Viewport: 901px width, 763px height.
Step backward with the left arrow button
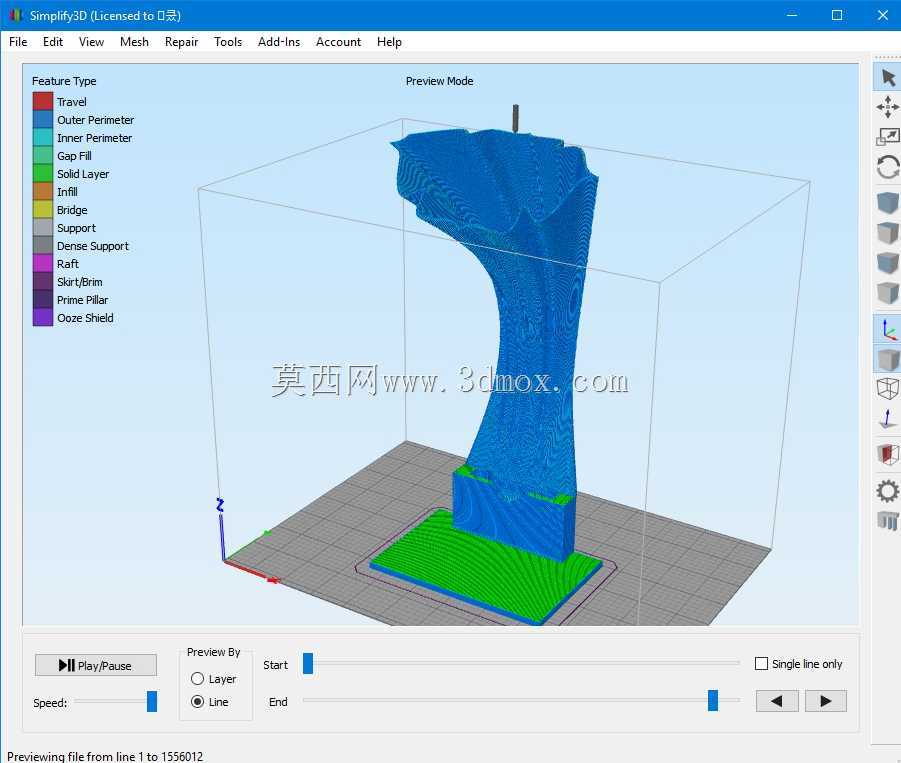click(777, 701)
